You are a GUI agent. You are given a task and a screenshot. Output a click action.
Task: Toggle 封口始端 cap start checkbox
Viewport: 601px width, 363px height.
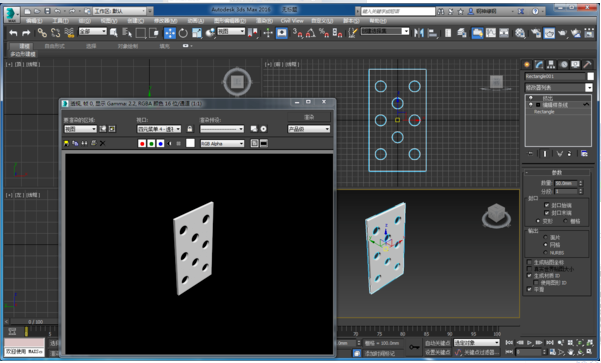pyautogui.click(x=547, y=205)
